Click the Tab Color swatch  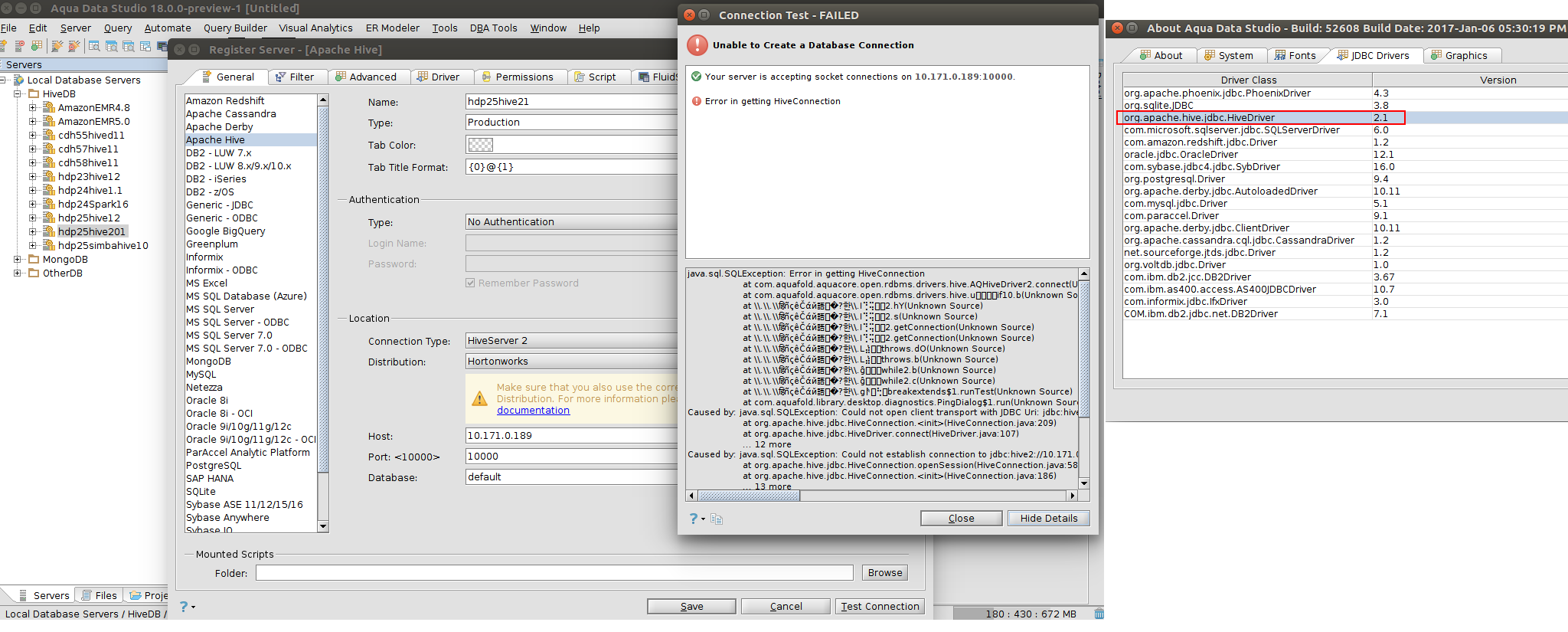481,145
